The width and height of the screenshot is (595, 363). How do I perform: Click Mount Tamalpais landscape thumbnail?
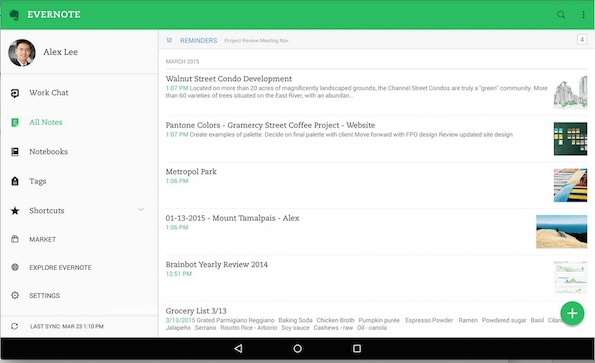[562, 232]
